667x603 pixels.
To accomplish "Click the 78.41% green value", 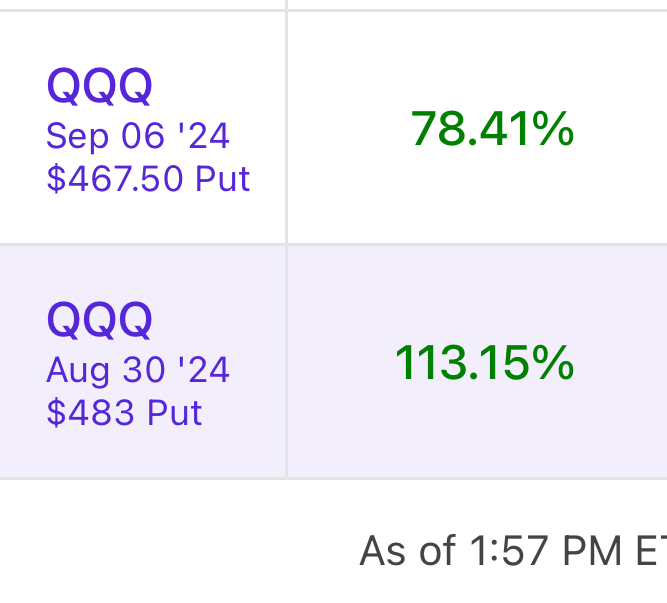I will 492,129.
